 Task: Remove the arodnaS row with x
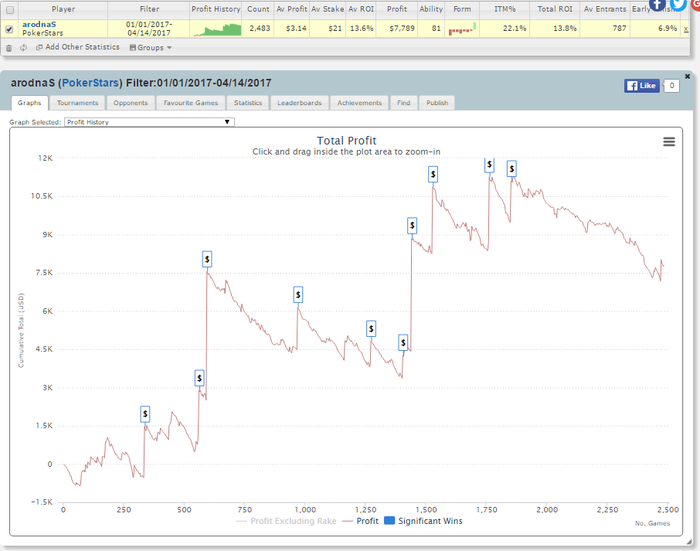pyautogui.click(x=686, y=29)
